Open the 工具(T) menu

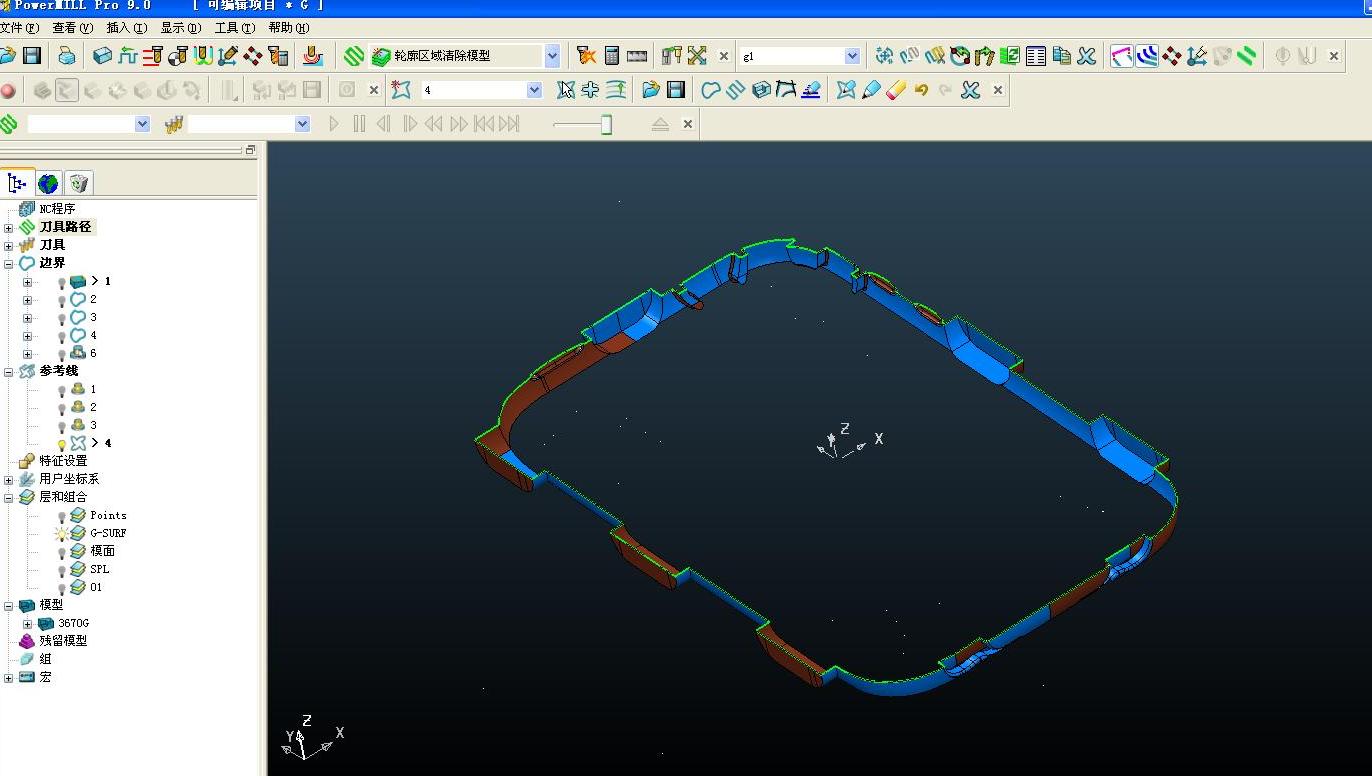[x=234, y=28]
